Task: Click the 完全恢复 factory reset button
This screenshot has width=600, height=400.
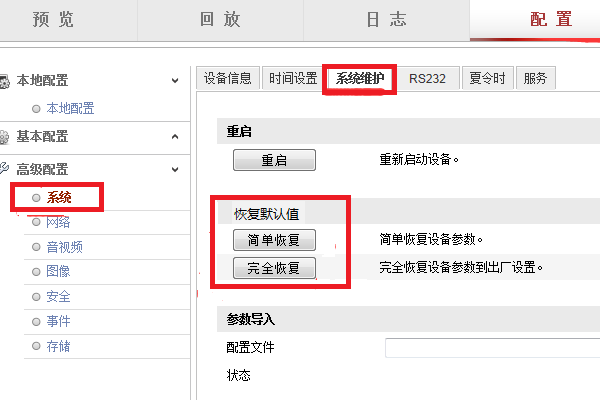Action: coord(274,268)
